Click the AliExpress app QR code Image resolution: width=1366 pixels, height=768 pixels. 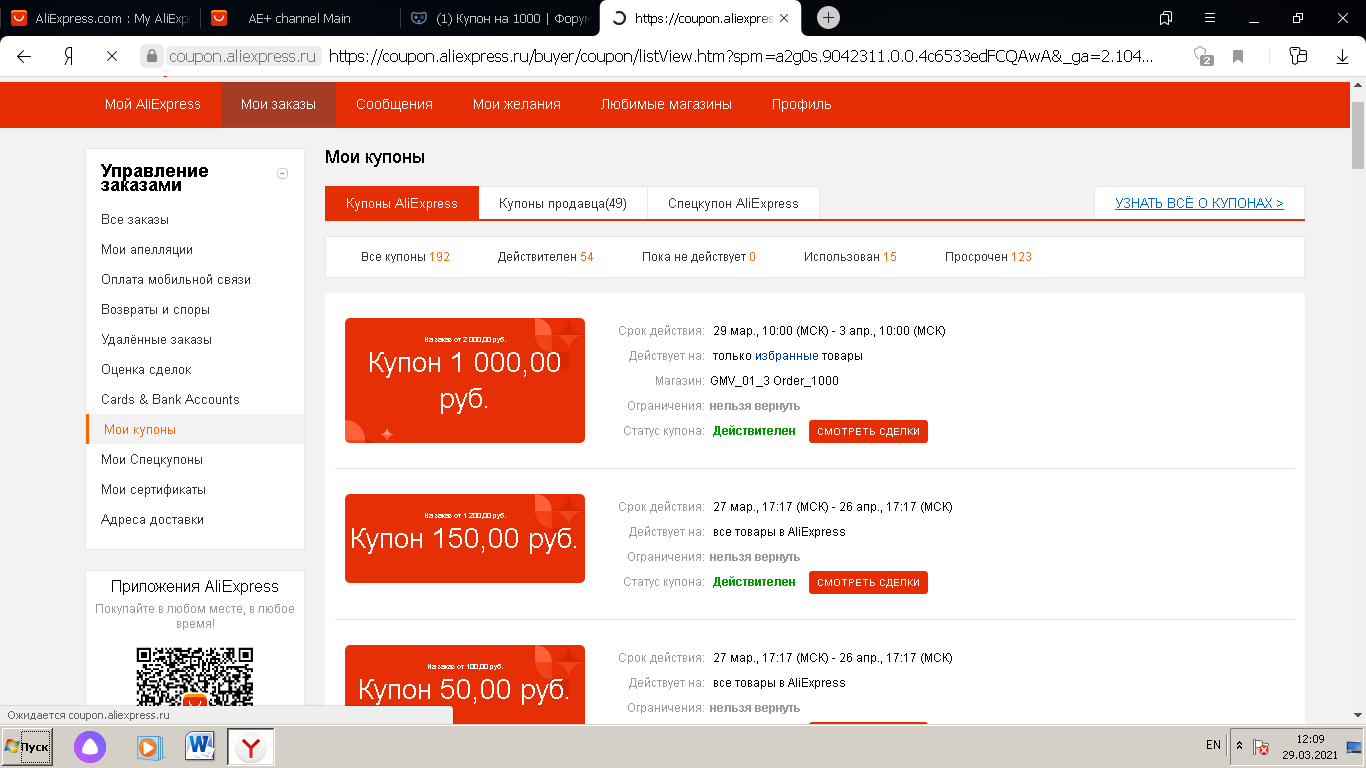point(195,677)
